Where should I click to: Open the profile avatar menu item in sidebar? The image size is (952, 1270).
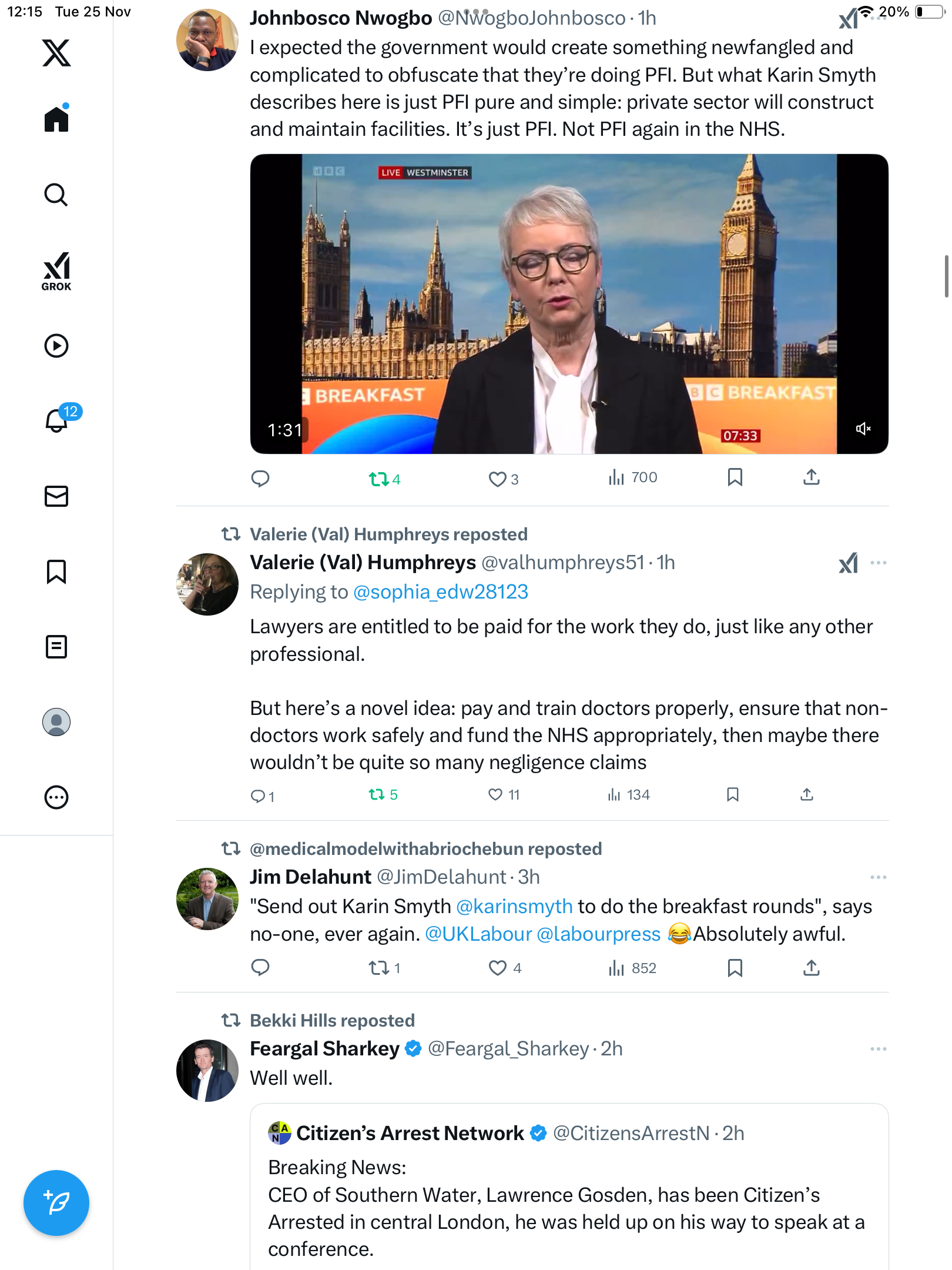coord(56,722)
